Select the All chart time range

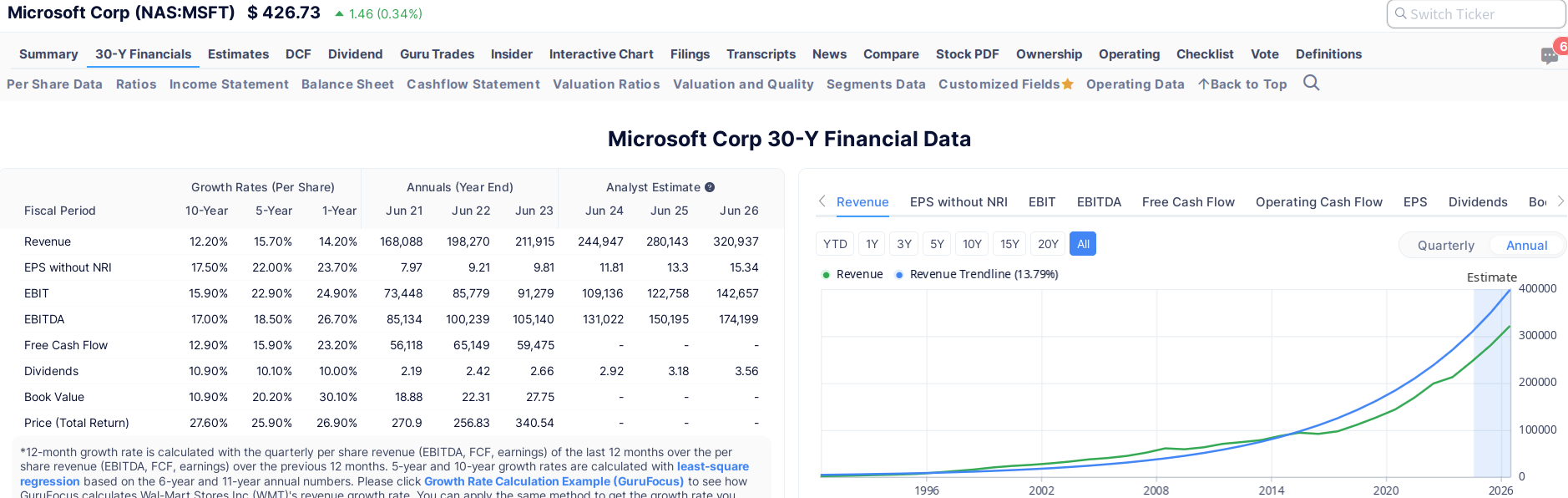pos(1083,244)
